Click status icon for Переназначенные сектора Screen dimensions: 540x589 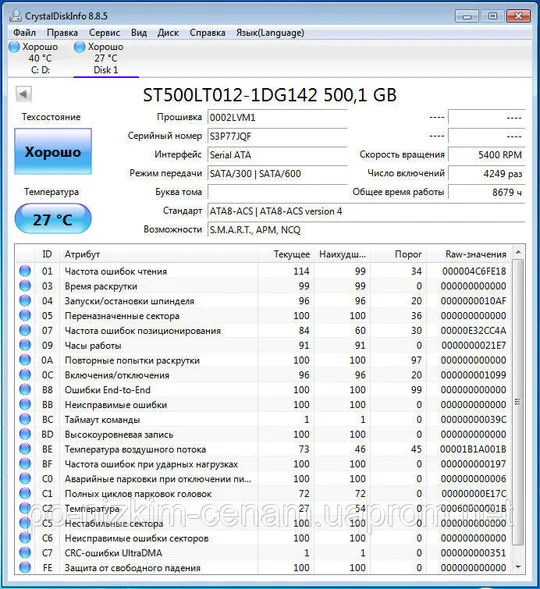pos(25,316)
